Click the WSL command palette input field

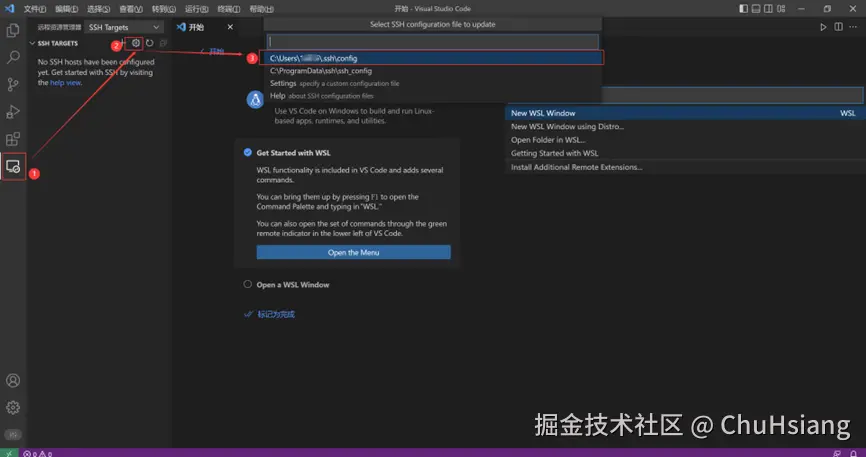point(732,95)
